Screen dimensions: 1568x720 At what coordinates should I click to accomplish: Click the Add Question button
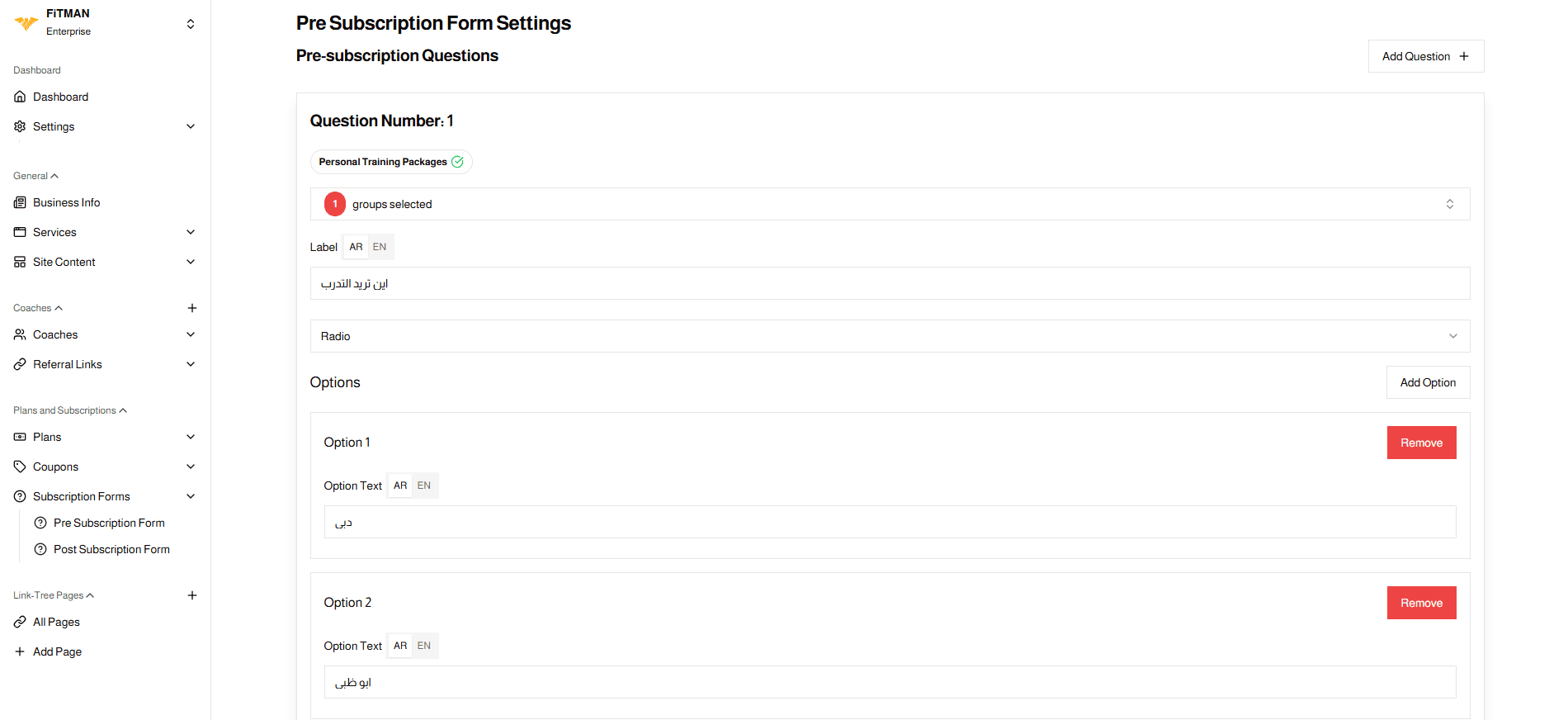pos(1425,56)
